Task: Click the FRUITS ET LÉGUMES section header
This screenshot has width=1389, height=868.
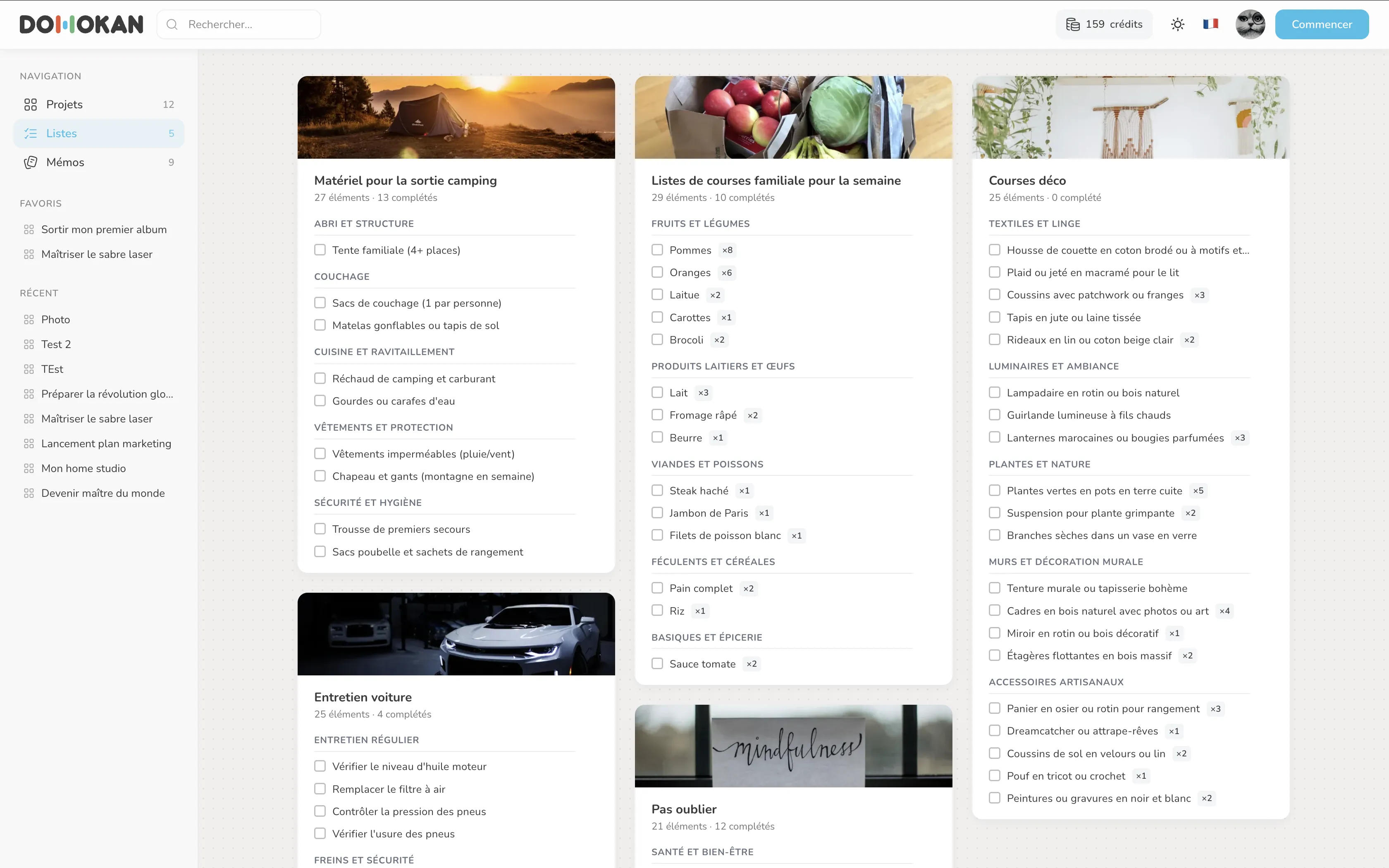Action: [x=700, y=224]
